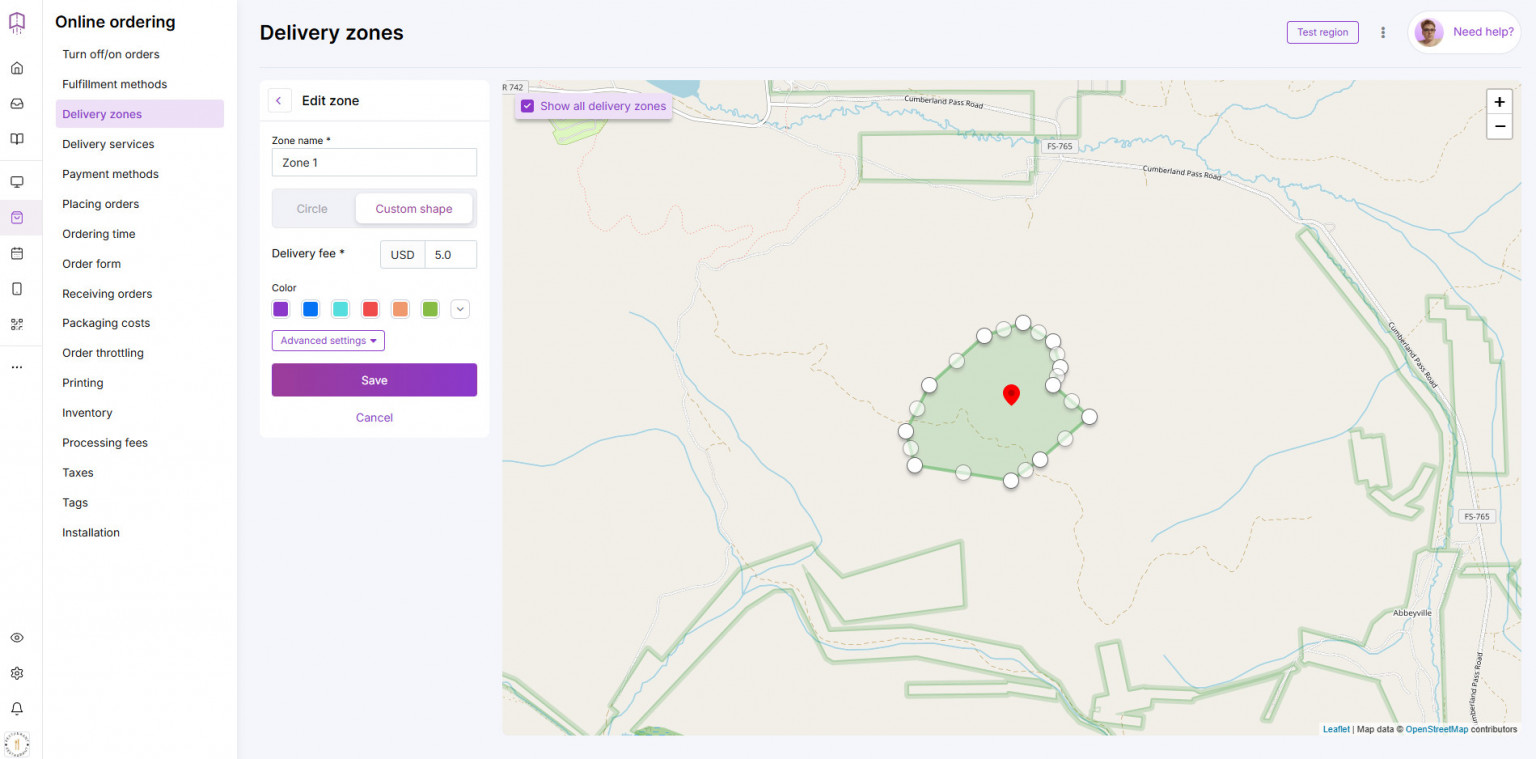Go to Order throttling settings
This screenshot has height=759, width=1536.
(103, 353)
